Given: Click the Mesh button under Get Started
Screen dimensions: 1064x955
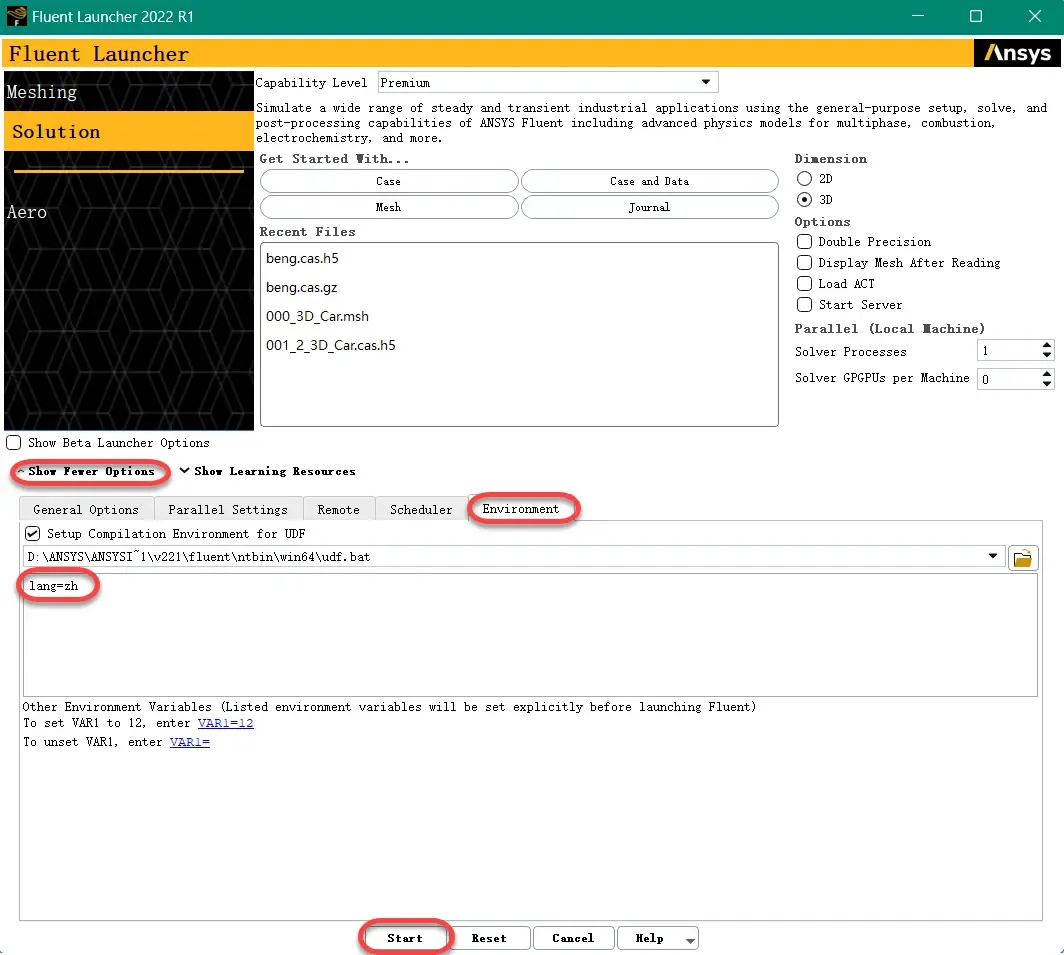Looking at the screenshot, I should point(389,207).
